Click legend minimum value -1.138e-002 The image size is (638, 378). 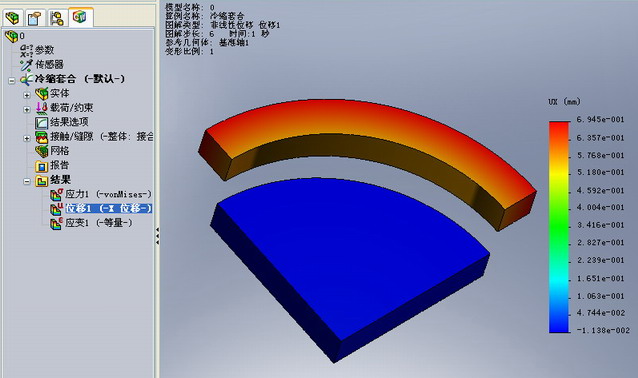603,330
